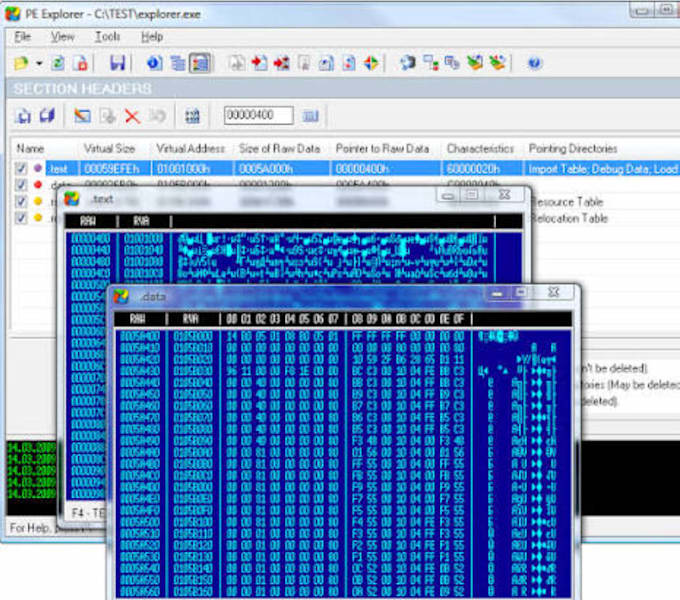The width and height of the screenshot is (680, 600).
Task: Open the View menu
Action: tap(62, 37)
